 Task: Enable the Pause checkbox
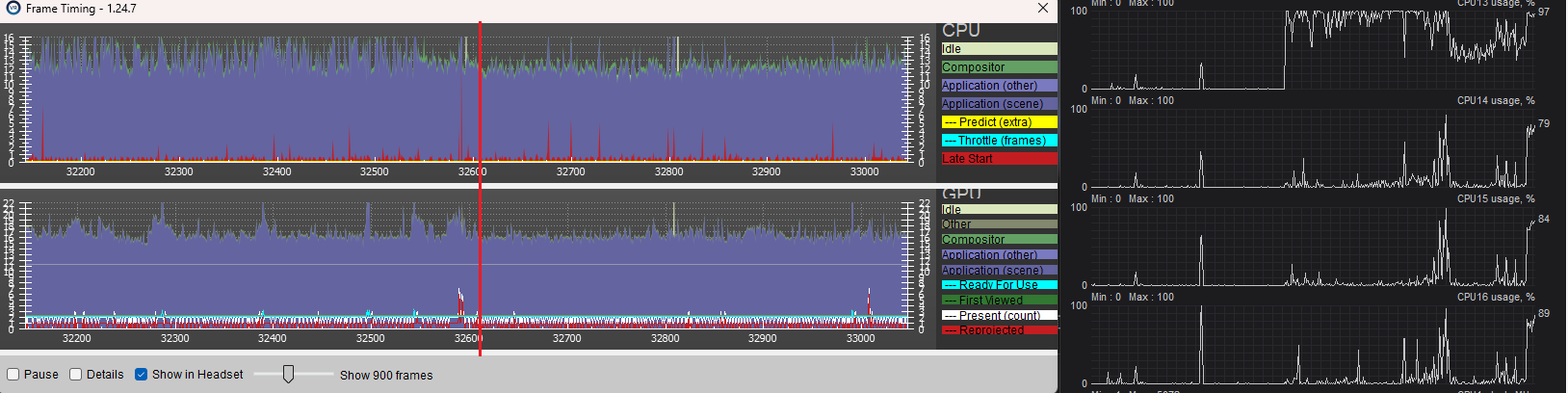tap(13, 375)
